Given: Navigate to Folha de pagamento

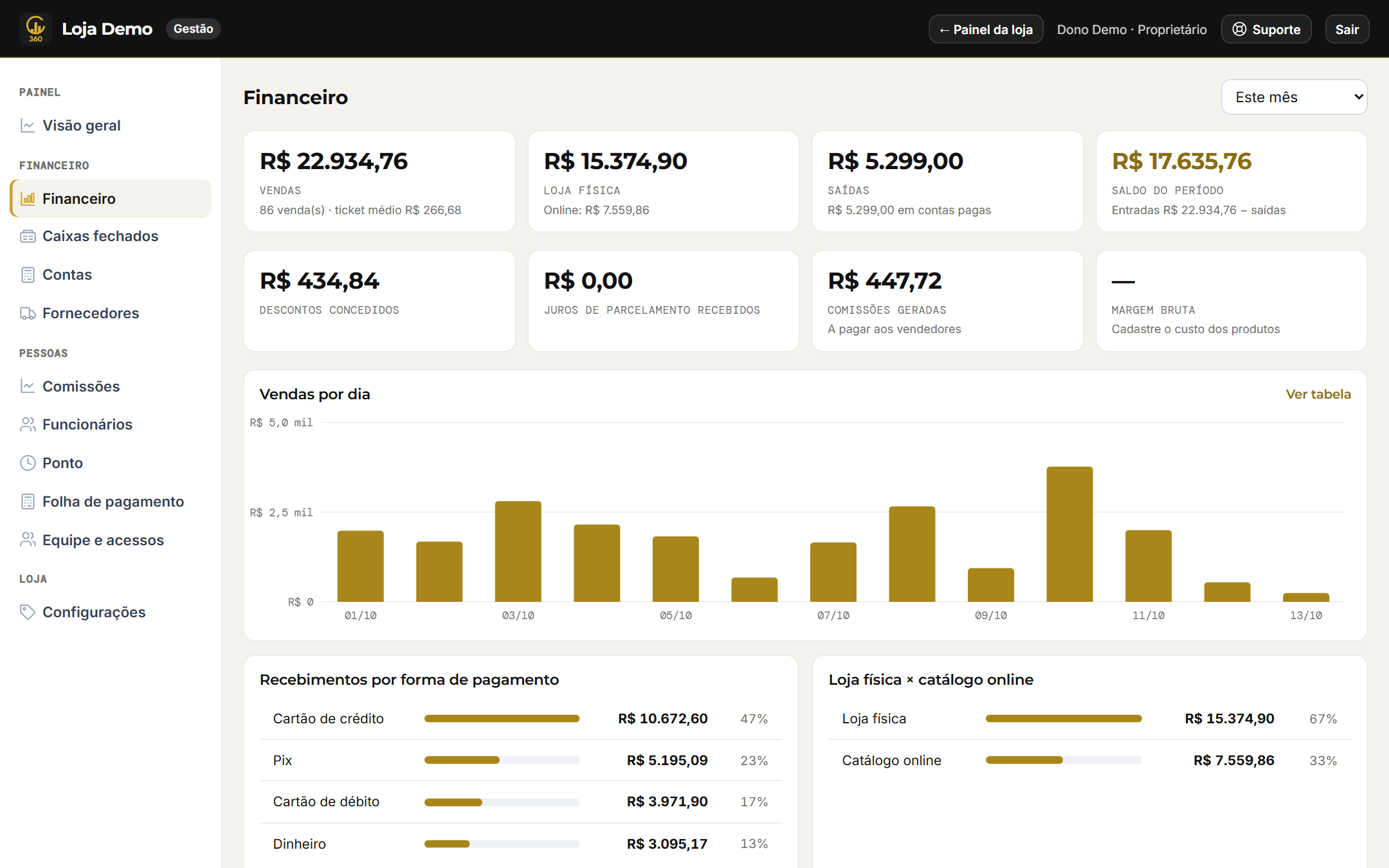Looking at the screenshot, I should [111, 502].
